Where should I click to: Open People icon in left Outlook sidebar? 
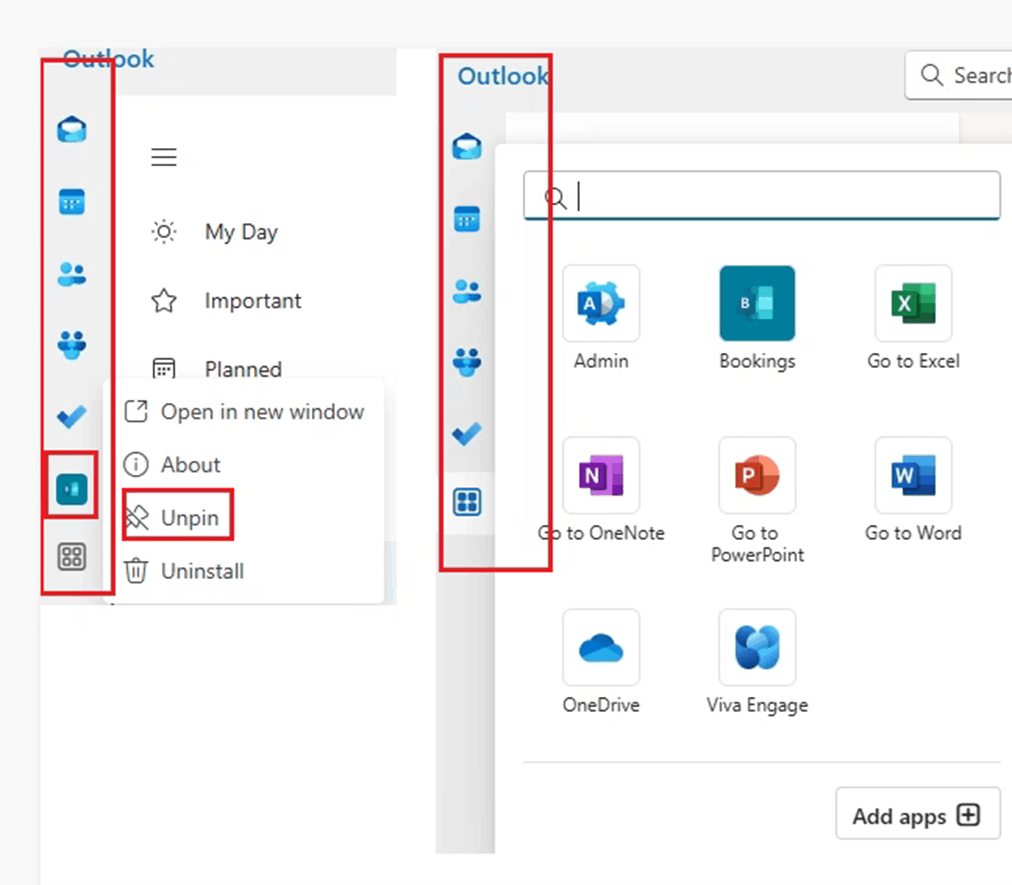coord(72,274)
